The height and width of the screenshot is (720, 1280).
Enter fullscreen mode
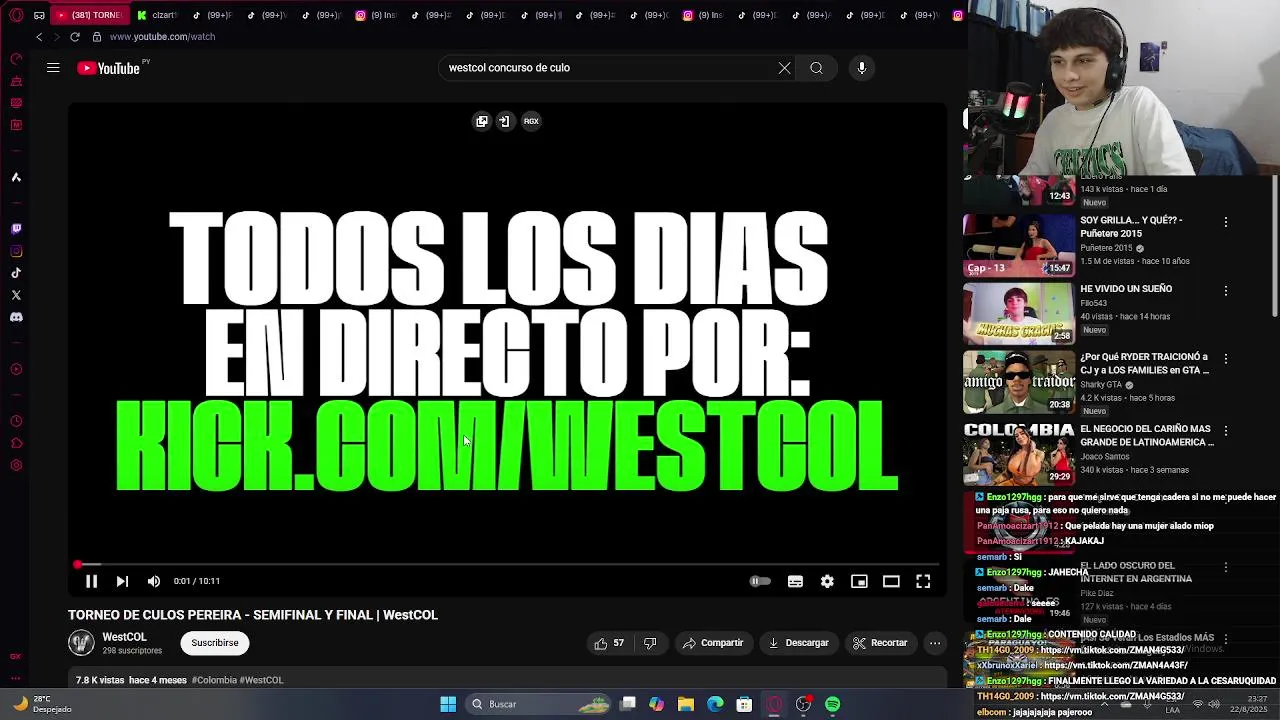coord(923,581)
